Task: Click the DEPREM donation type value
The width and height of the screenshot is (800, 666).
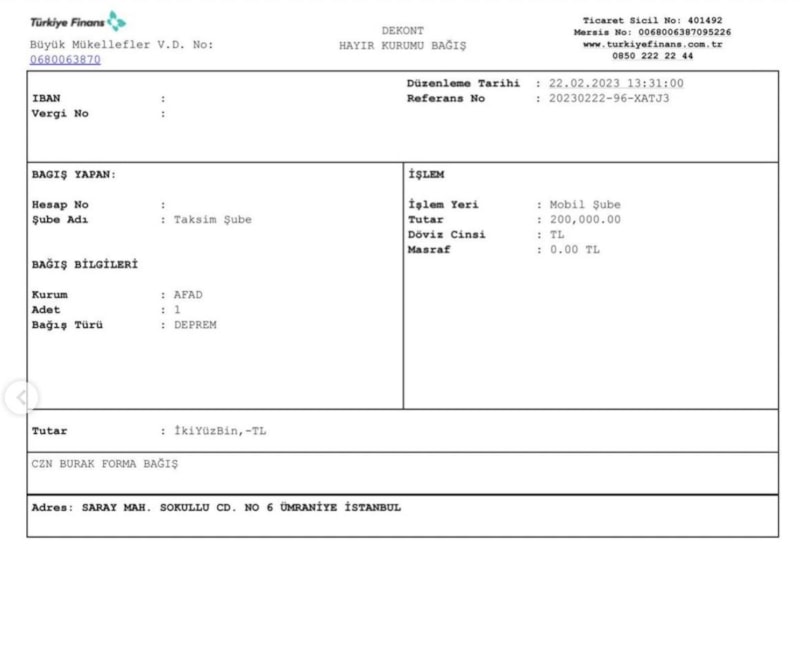Action: click(195, 325)
